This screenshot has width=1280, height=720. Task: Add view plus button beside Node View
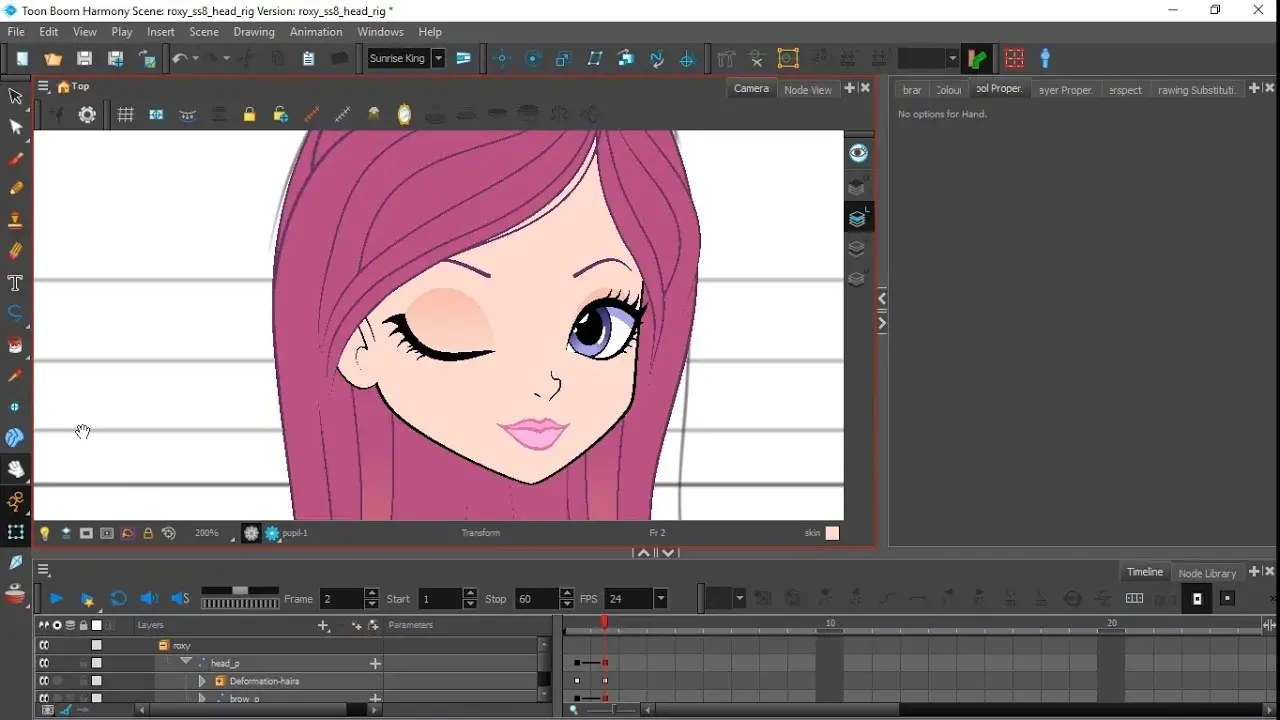coord(850,88)
